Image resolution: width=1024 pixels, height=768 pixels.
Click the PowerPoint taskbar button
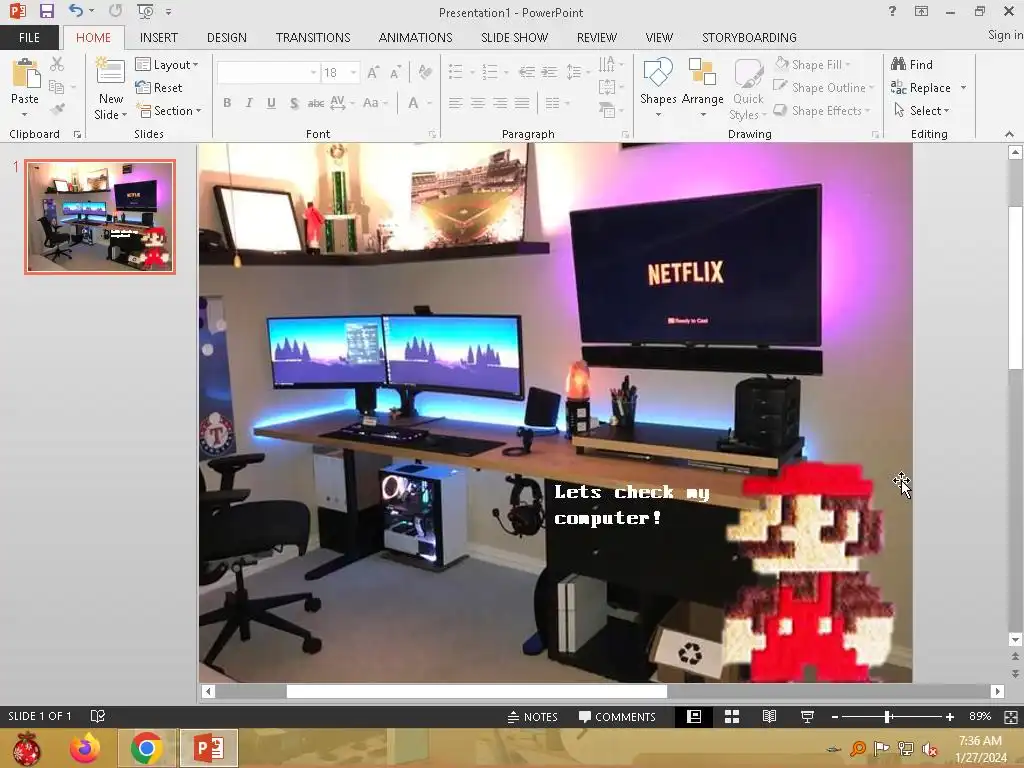click(x=209, y=748)
